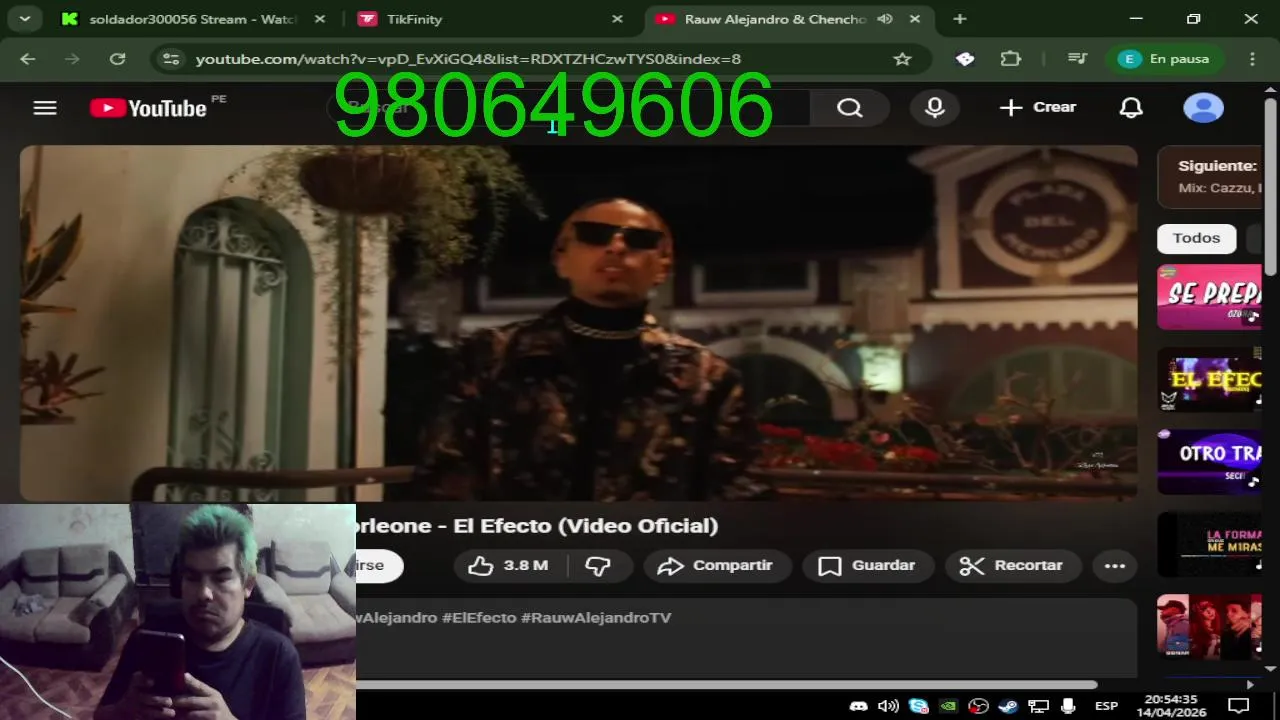This screenshot has height=720, width=1280.
Task: Open Skype tray icon
Action: 918,706
